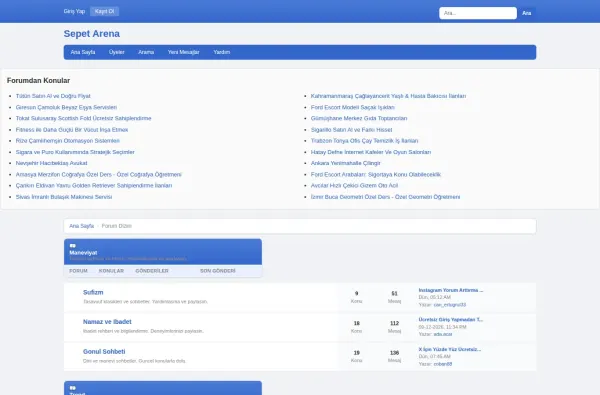
Task: Open Ford Escort Arabaları Sigortaya topic
Action: 376,175
